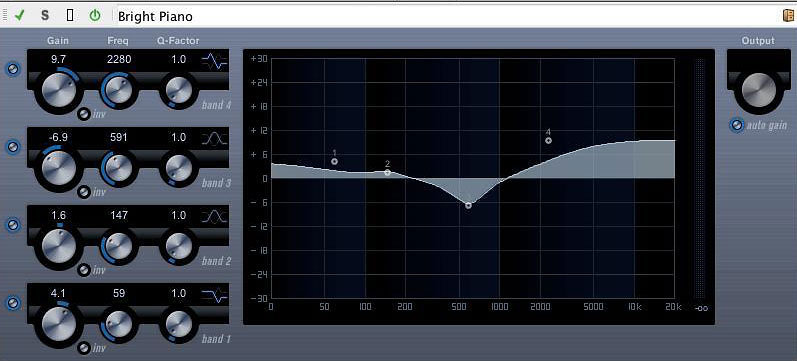
Task: Click the output level meter beside the graph
Action: click(700, 179)
